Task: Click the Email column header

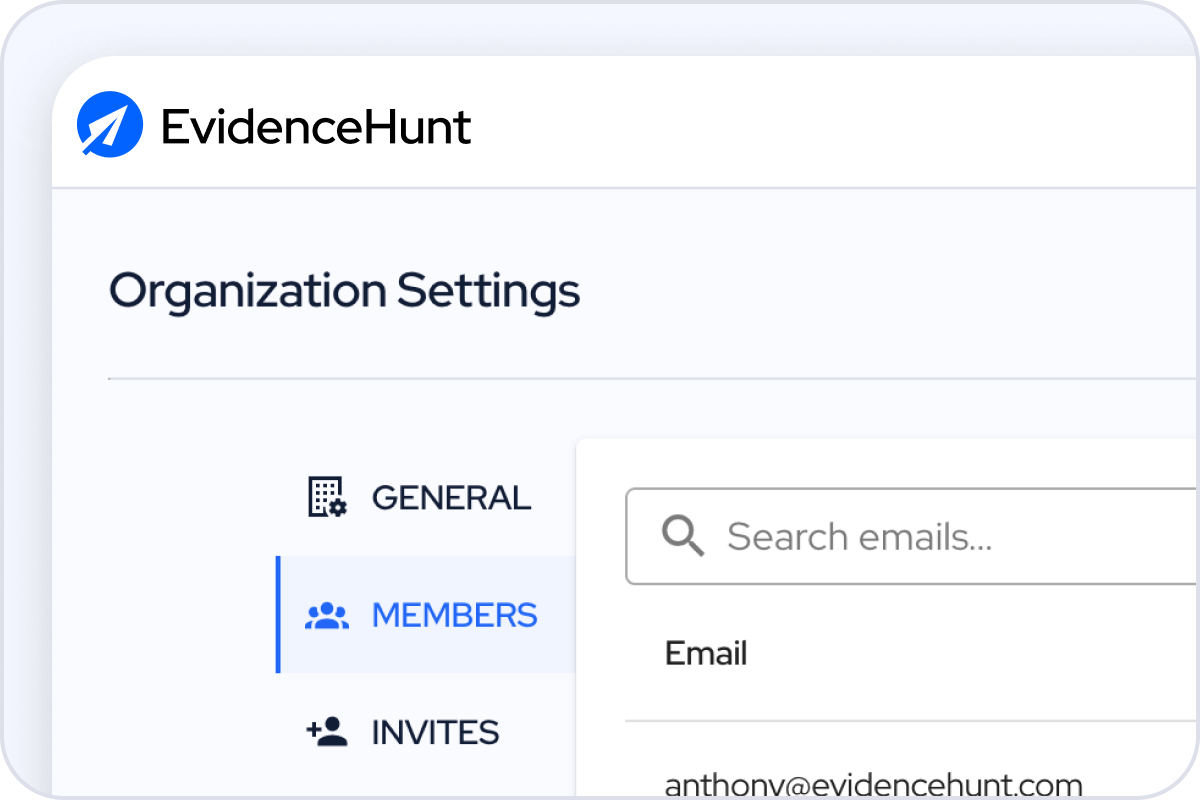Action: (x=706, y=653)
